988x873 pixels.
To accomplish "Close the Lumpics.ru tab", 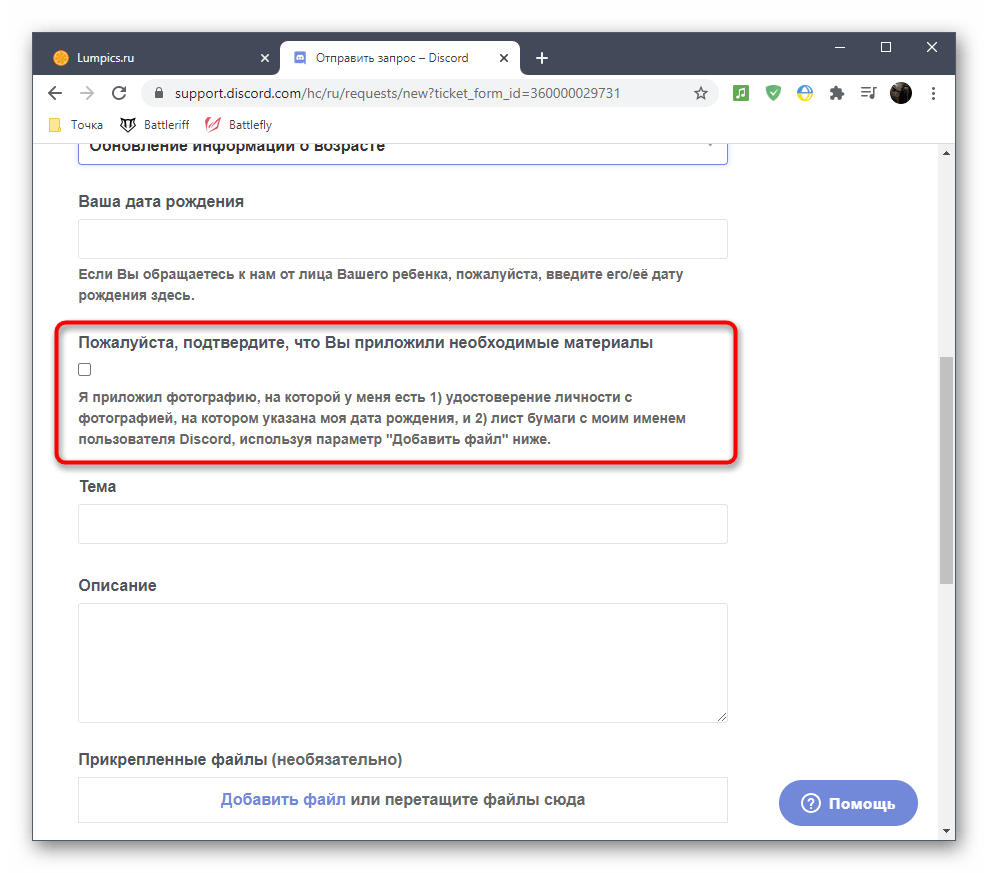I will 265,58.
